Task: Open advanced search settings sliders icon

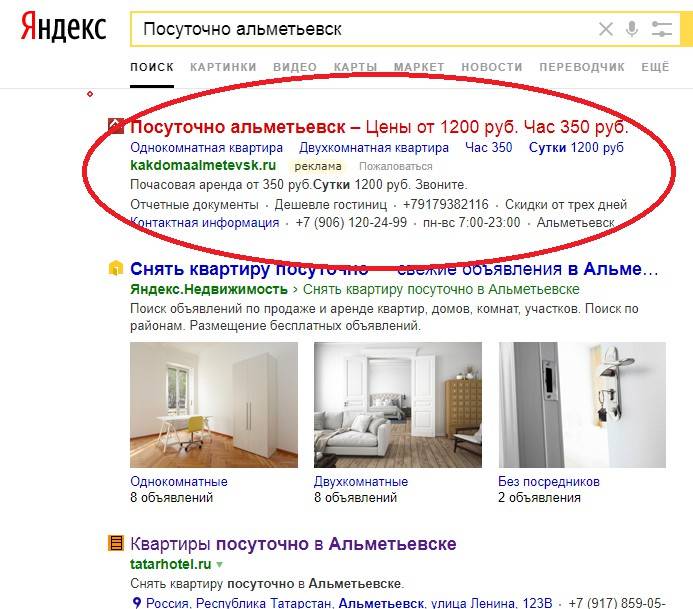Action: coord(662,29)
